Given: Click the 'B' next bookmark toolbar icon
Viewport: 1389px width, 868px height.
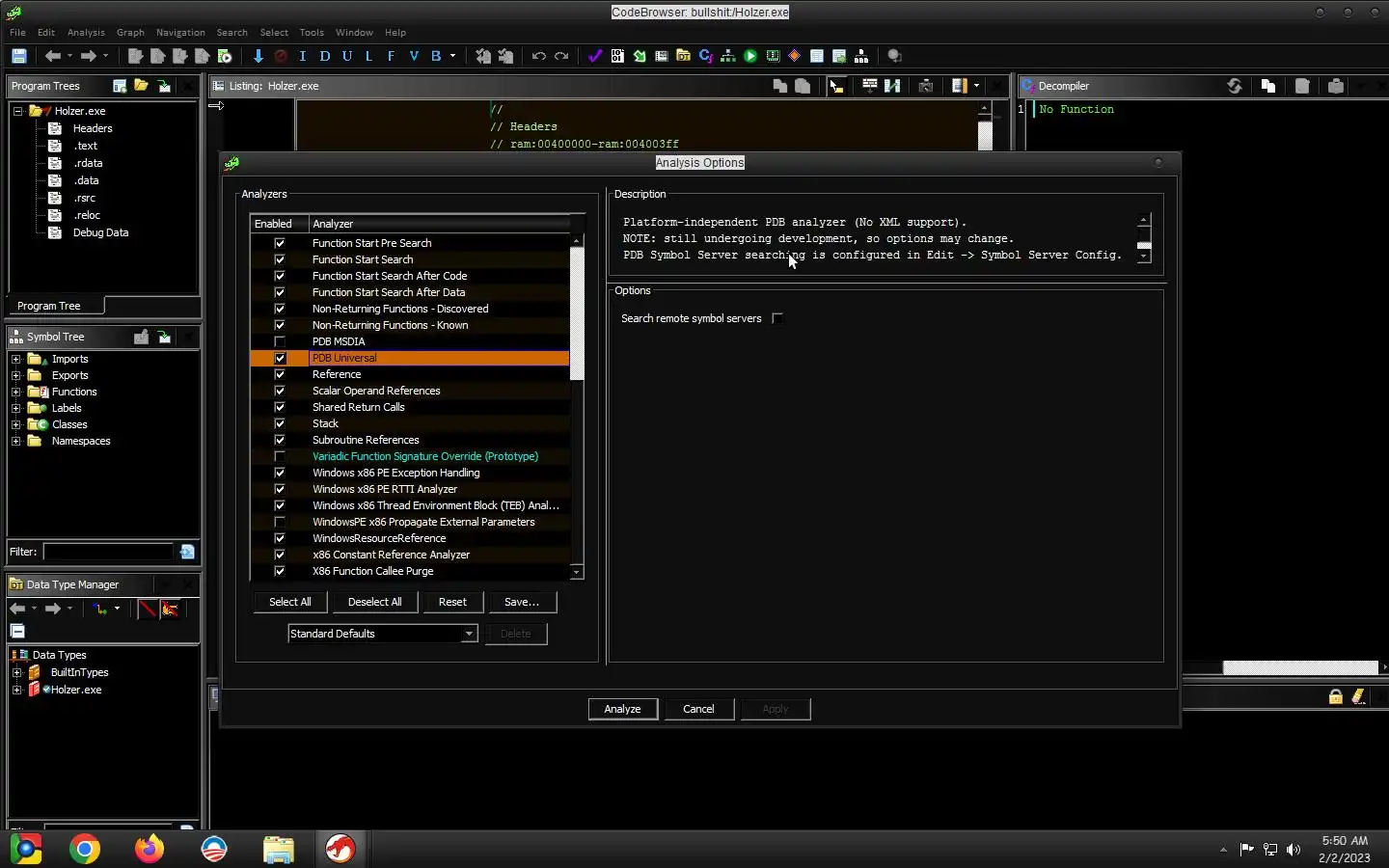Looking at the screenshot, I should click(436, 56).
